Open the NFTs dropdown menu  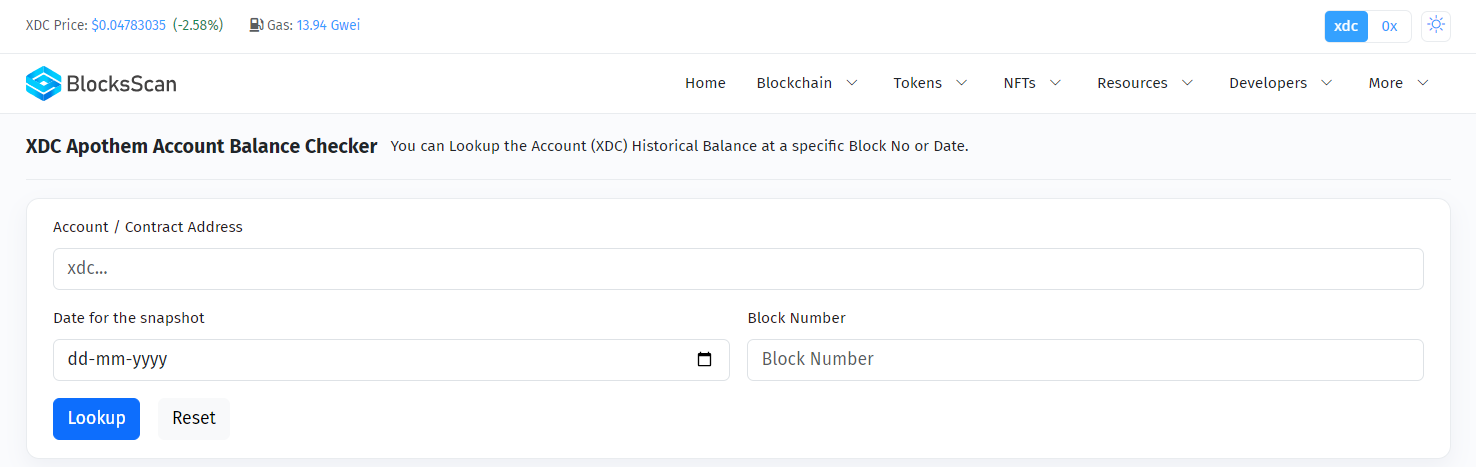pyautogui.click(x=1032, y=83)
